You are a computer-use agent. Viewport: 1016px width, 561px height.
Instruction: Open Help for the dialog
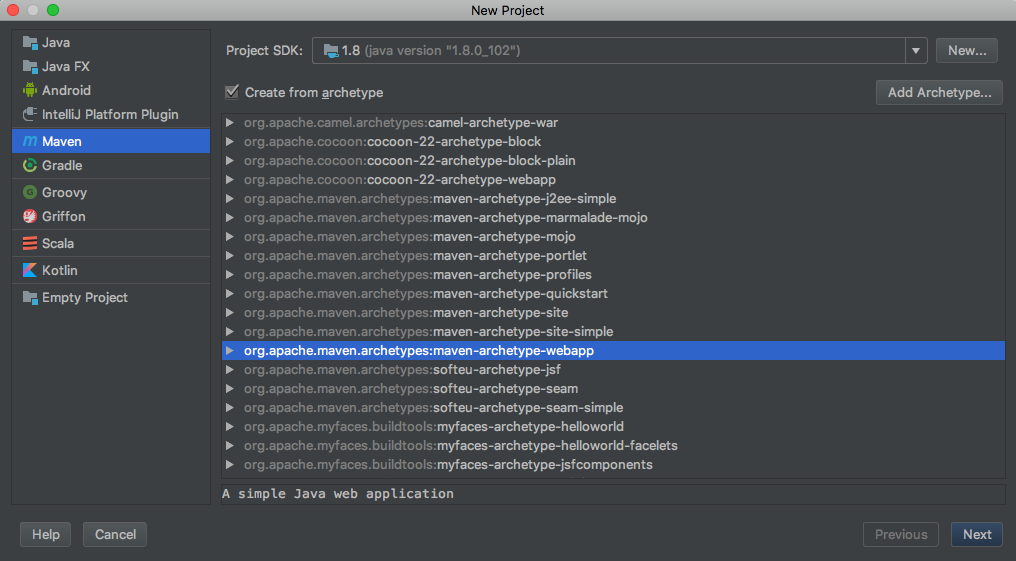point(45,534)
